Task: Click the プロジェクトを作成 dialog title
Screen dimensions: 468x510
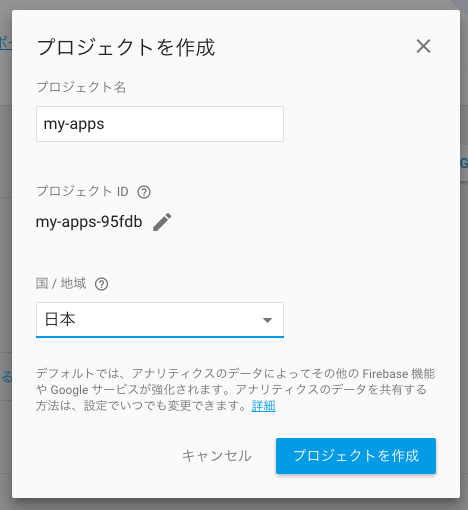Action: [x=126, y=47]
